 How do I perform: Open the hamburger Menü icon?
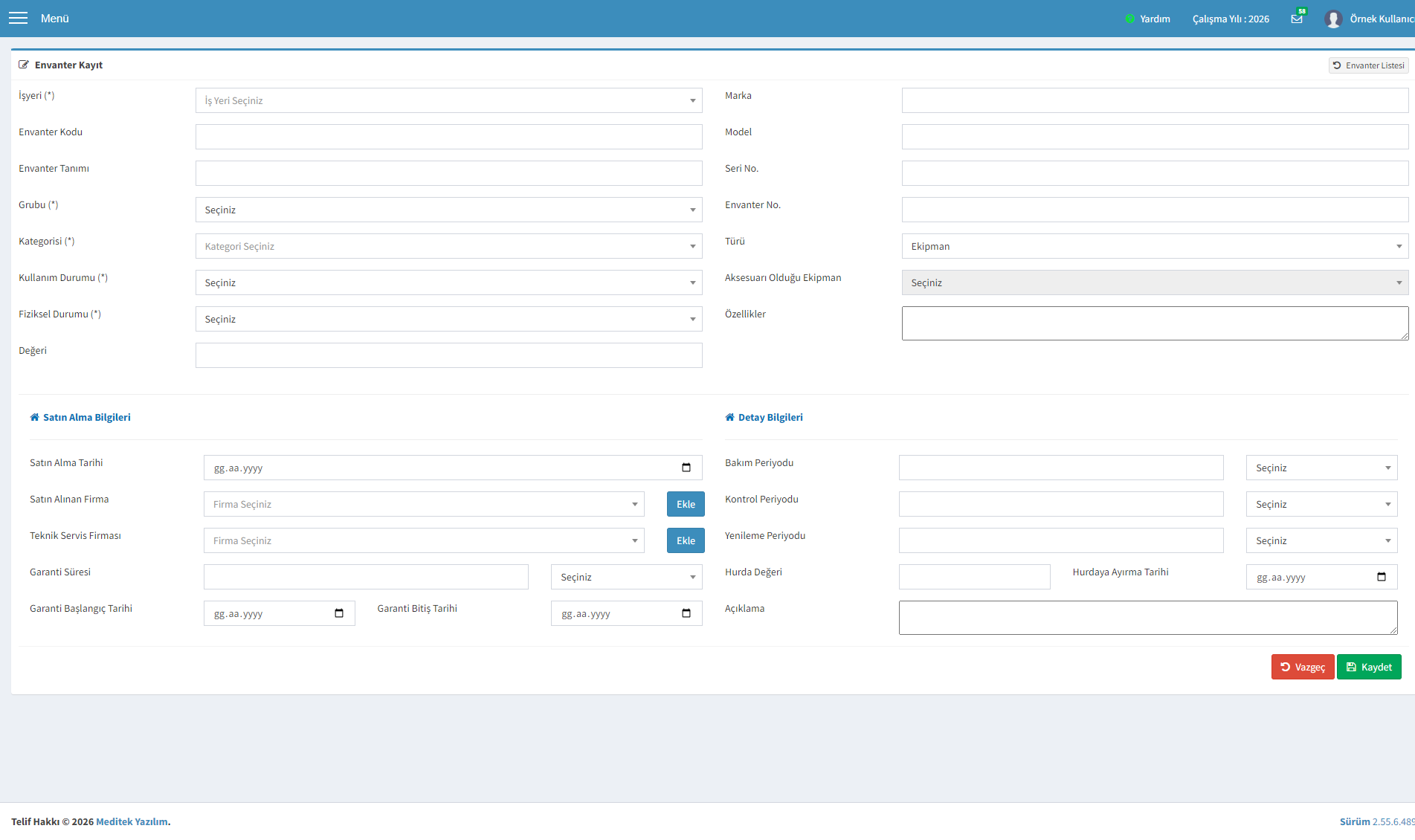(18, 19)
